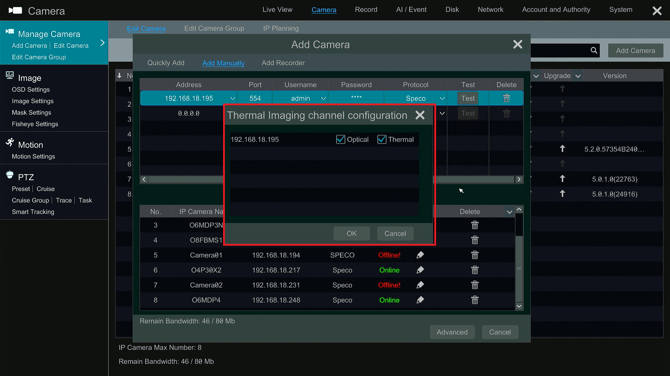
Task: Click the Motion running figure icon
Action: [10, 142]
